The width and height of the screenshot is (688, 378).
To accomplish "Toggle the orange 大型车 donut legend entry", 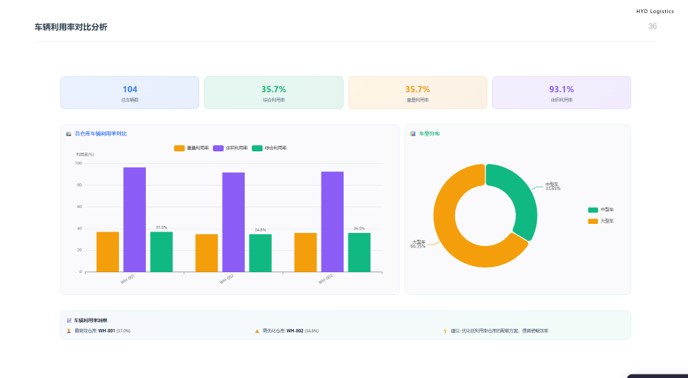I will coord(601,221).
